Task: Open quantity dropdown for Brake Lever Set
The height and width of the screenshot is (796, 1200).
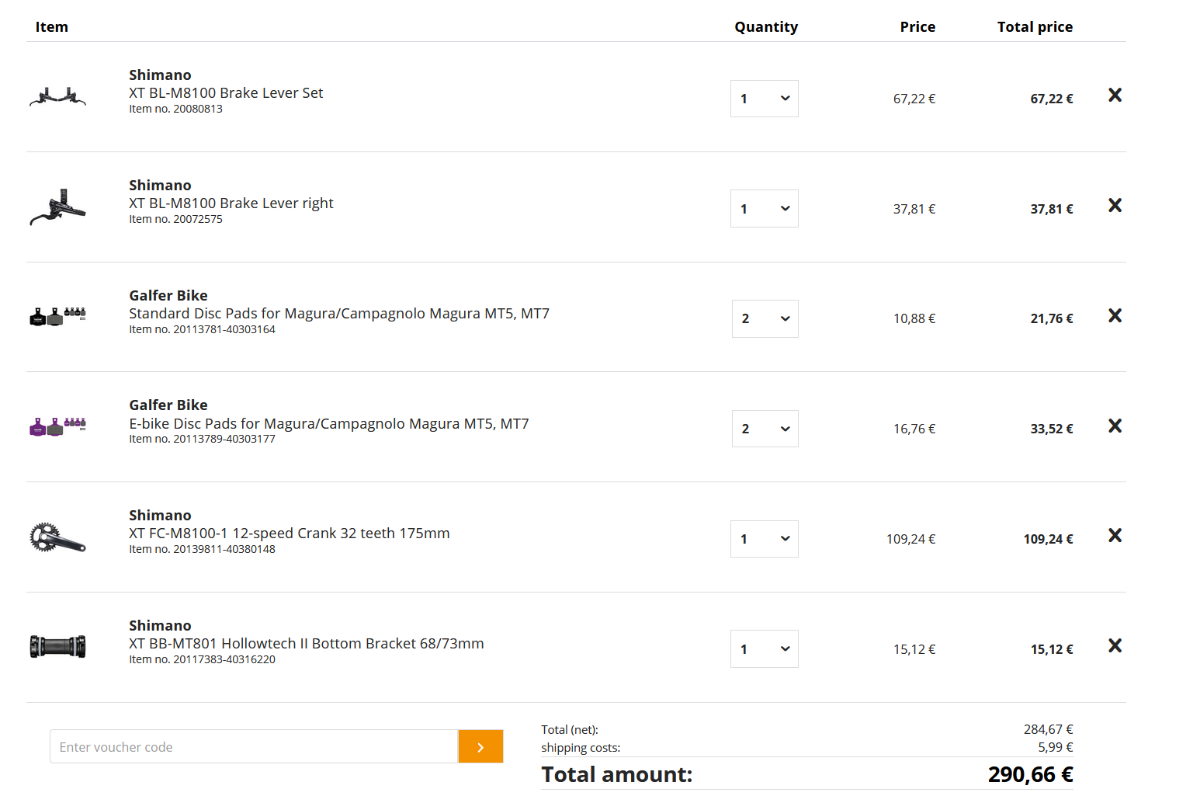Action: tap(764, 99)
